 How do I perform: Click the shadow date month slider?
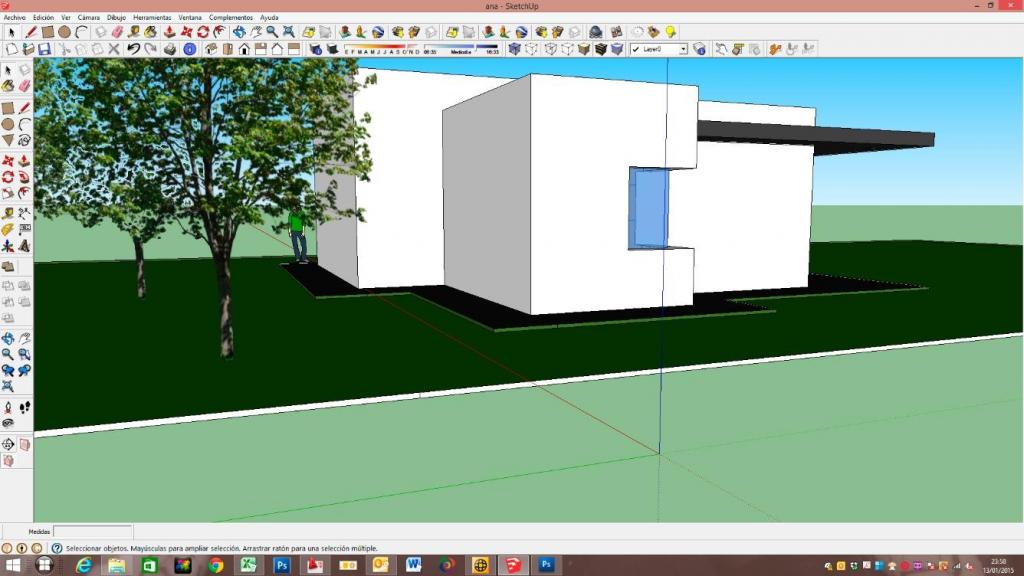(x=380, y=48)
